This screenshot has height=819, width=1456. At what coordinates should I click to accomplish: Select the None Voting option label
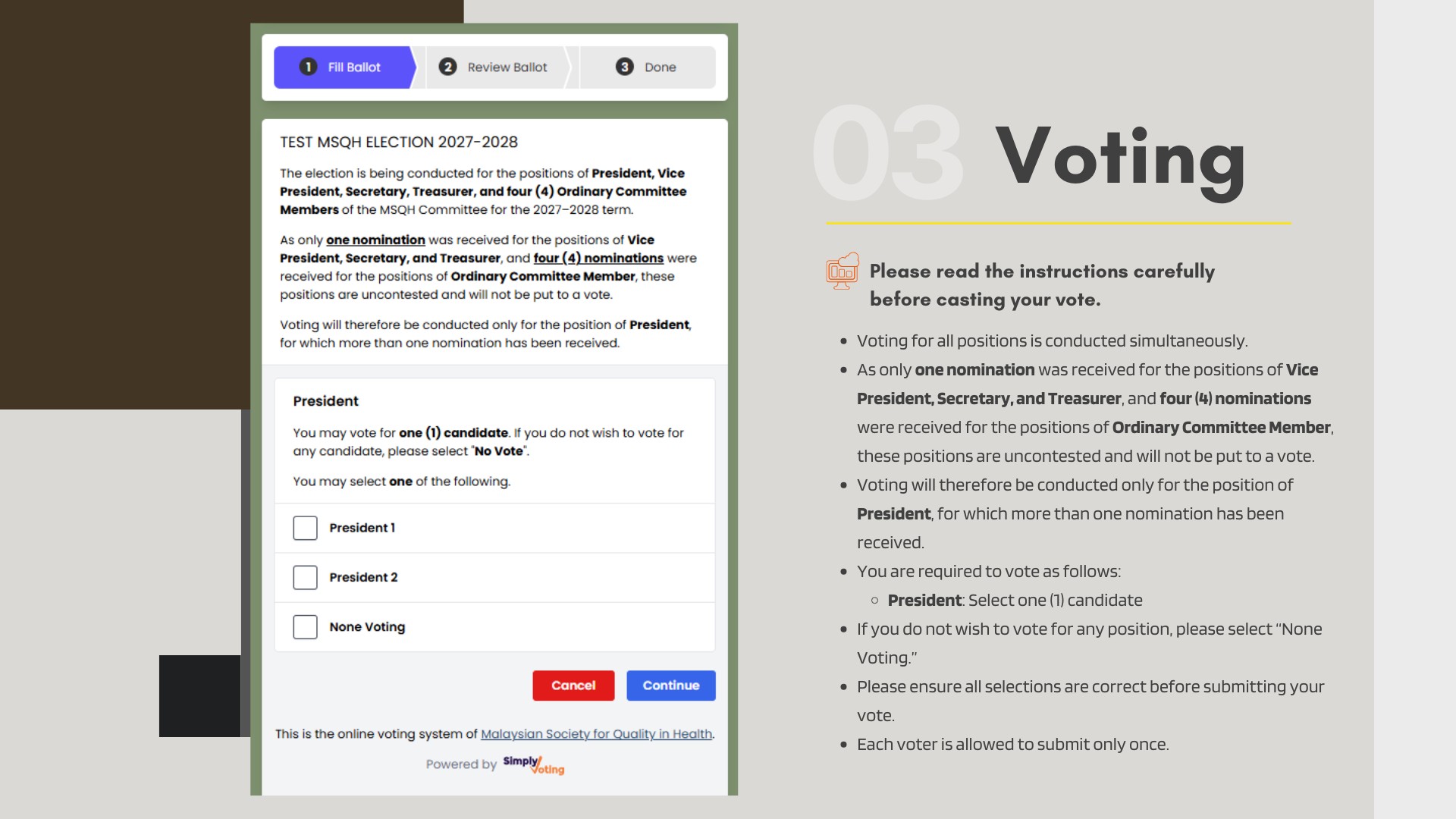[x=367, y=627]
